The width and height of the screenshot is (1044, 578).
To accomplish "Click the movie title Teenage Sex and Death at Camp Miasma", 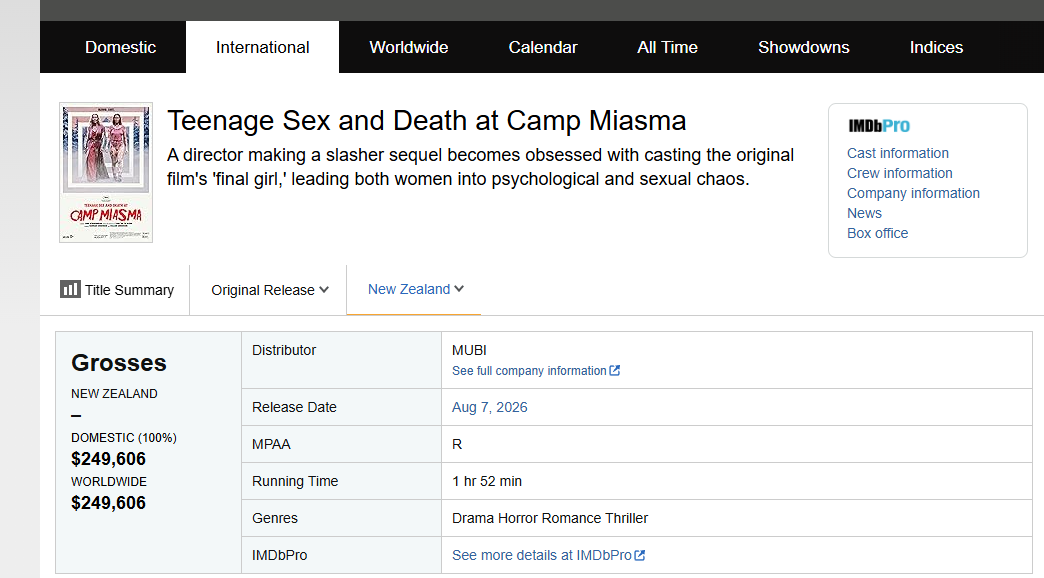I will [x=426, y=121].
